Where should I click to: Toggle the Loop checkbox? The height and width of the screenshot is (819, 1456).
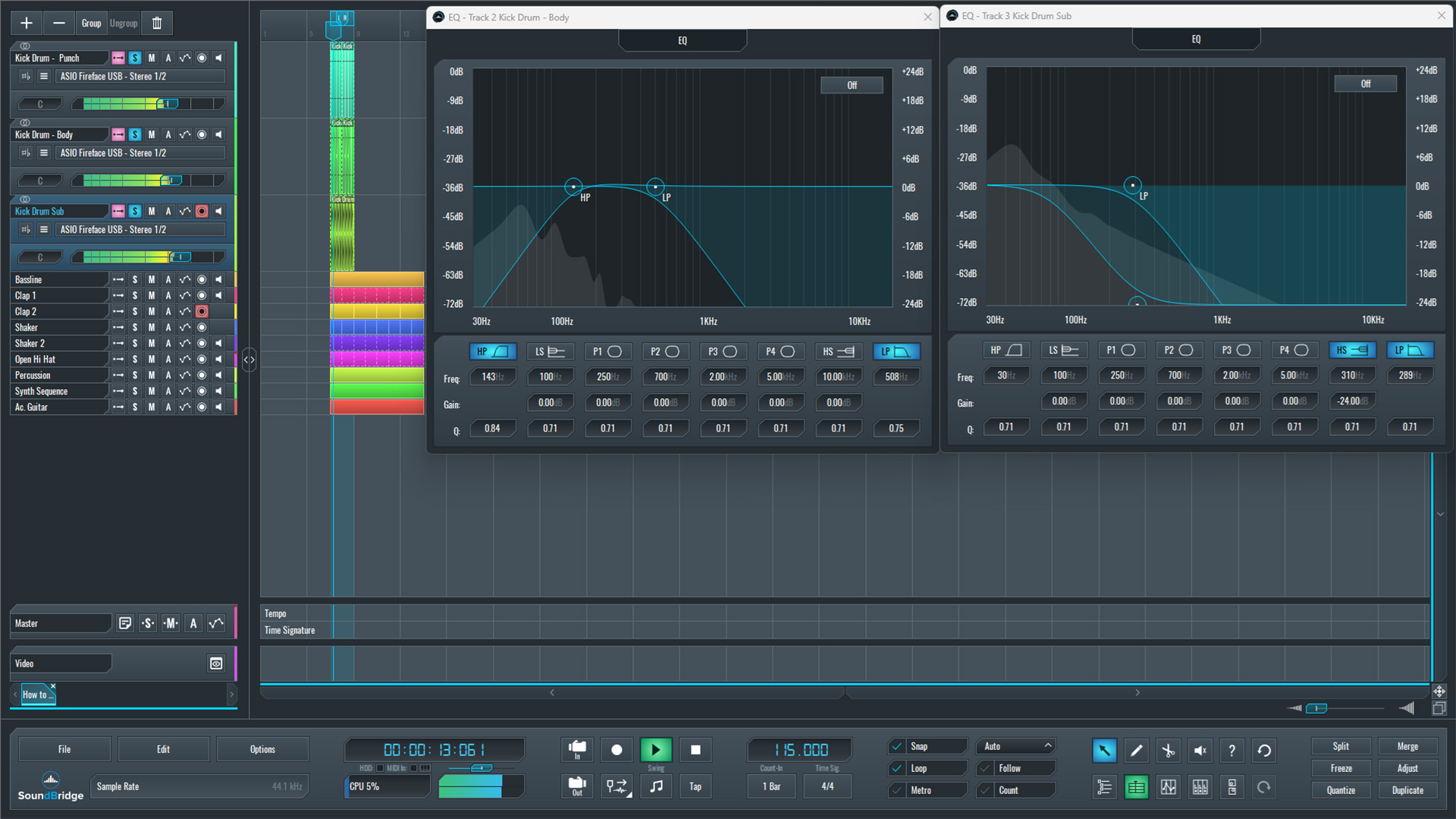(897, 768)
